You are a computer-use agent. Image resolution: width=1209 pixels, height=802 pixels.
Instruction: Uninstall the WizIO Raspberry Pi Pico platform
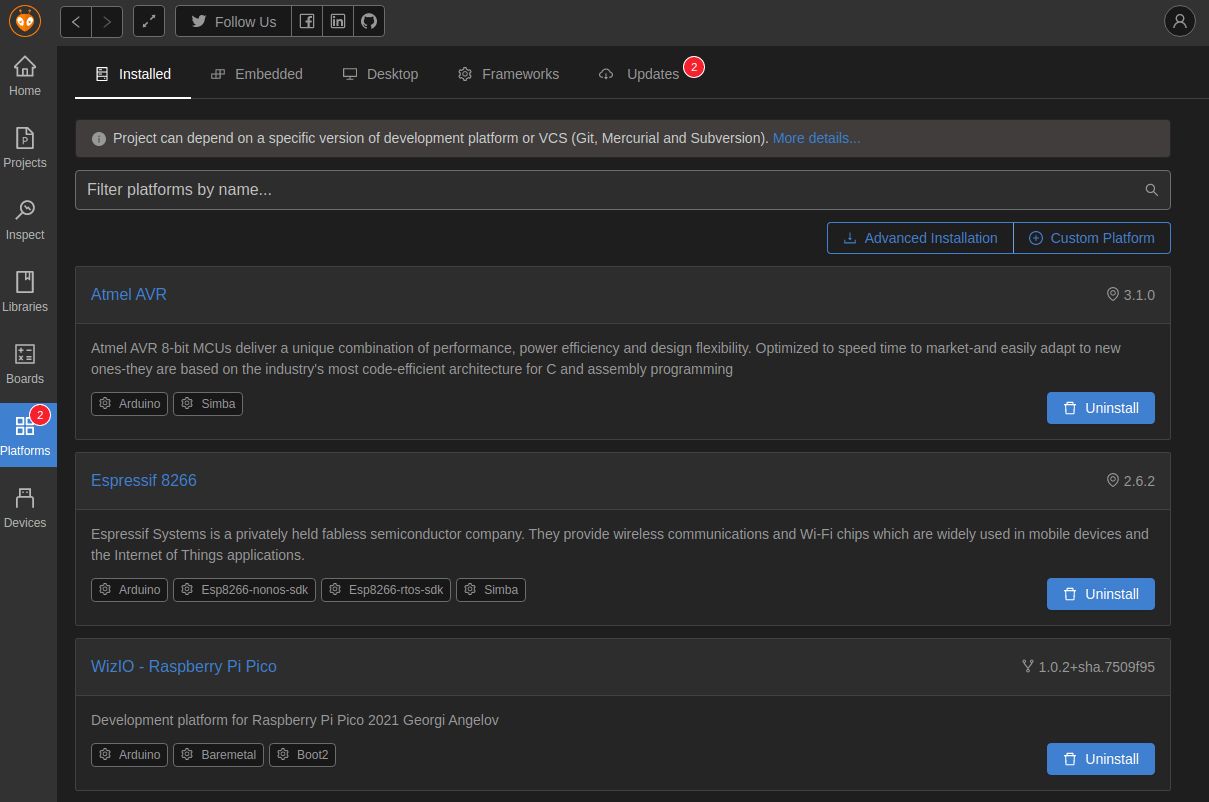[x=1101, y=759]
